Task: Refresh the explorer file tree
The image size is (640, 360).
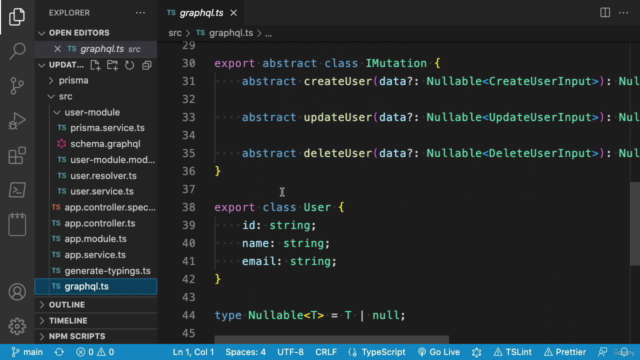Action: (129, 65)
